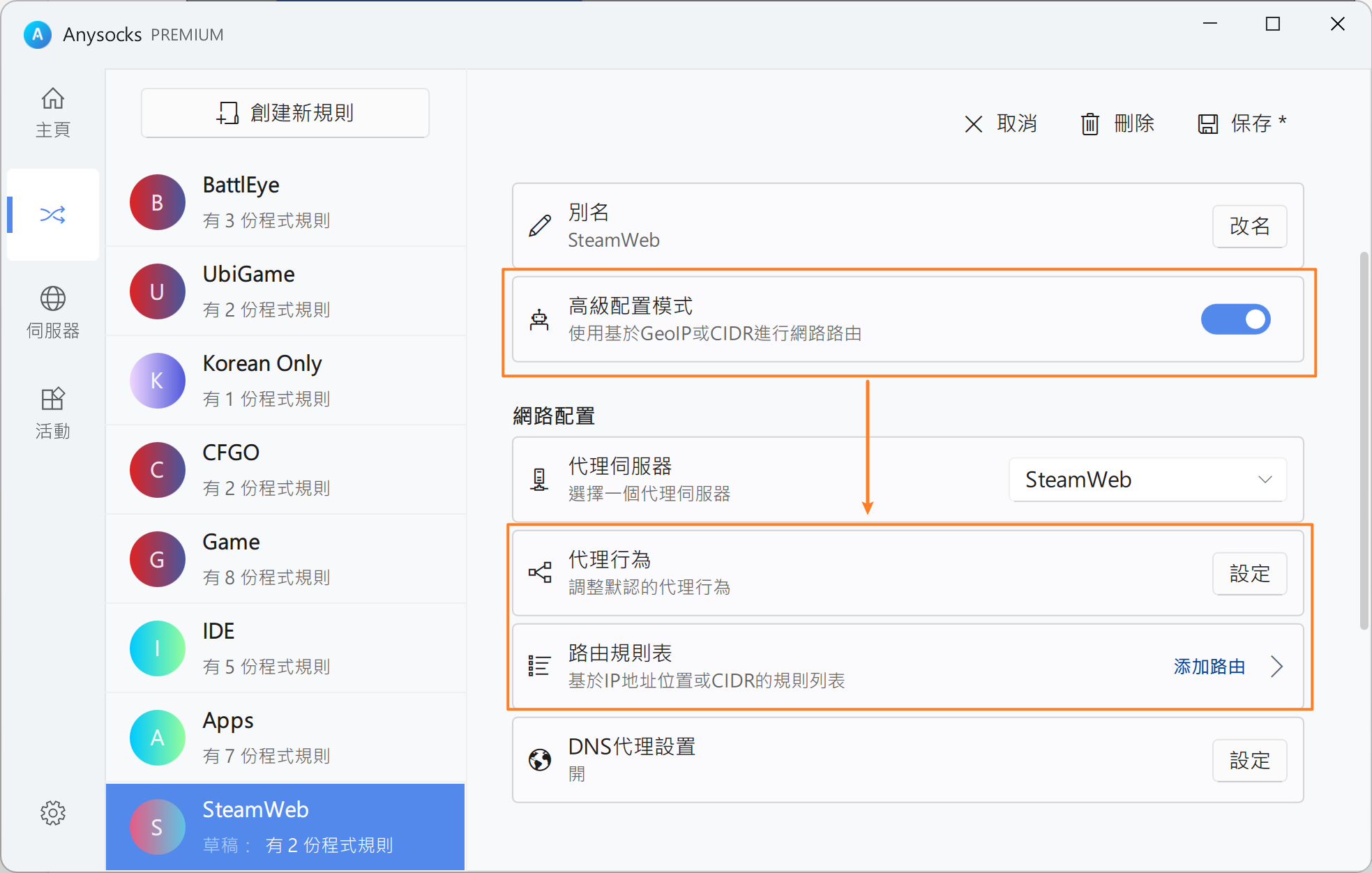Image resolution: width=1372 pixels, height=873 pixels.
Task: Click the vertical scrollbar on right
Action: [1364, 441]
